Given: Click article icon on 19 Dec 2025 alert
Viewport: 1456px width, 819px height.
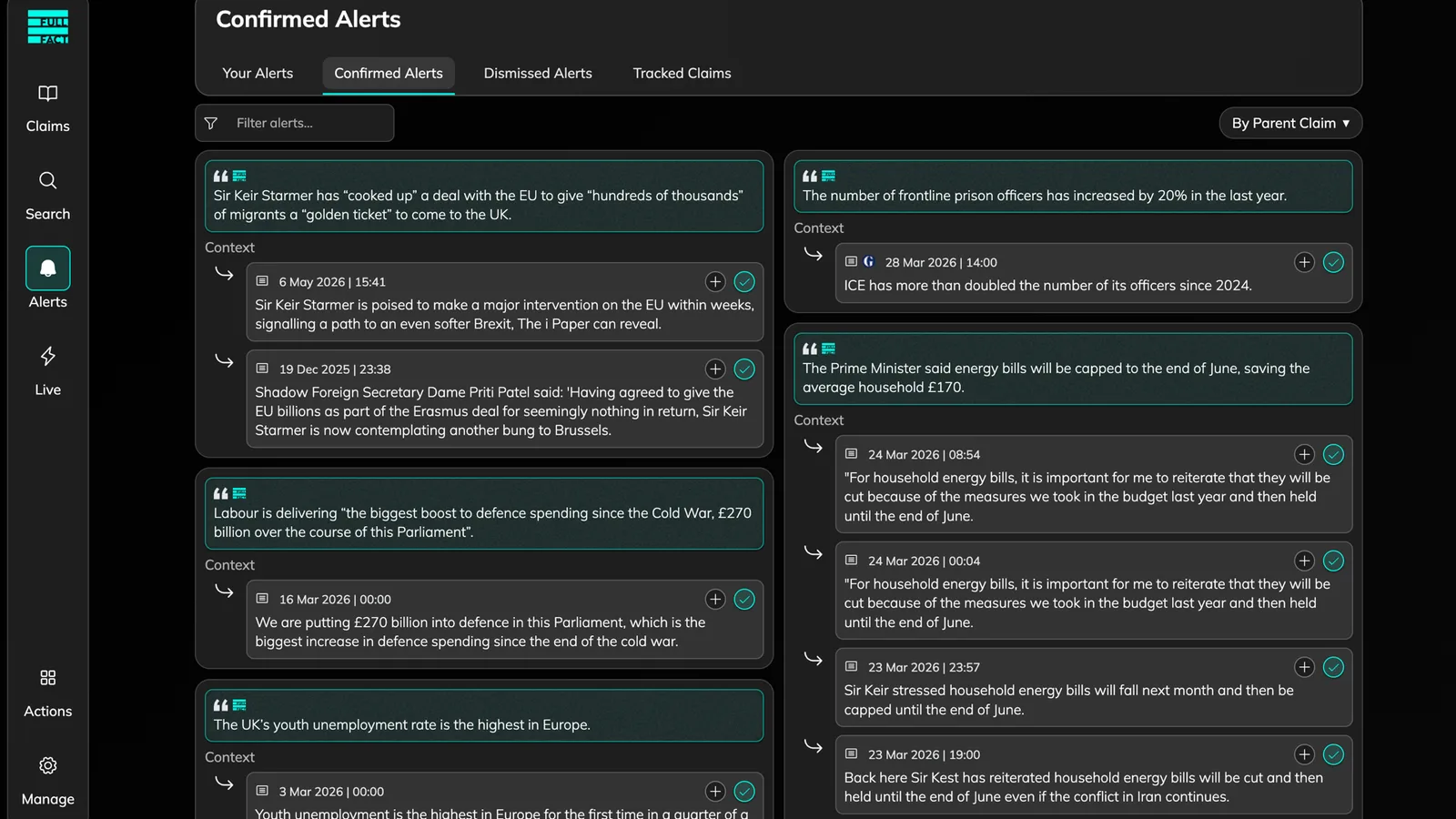Looking at the screenshot, I should (262, 369).
